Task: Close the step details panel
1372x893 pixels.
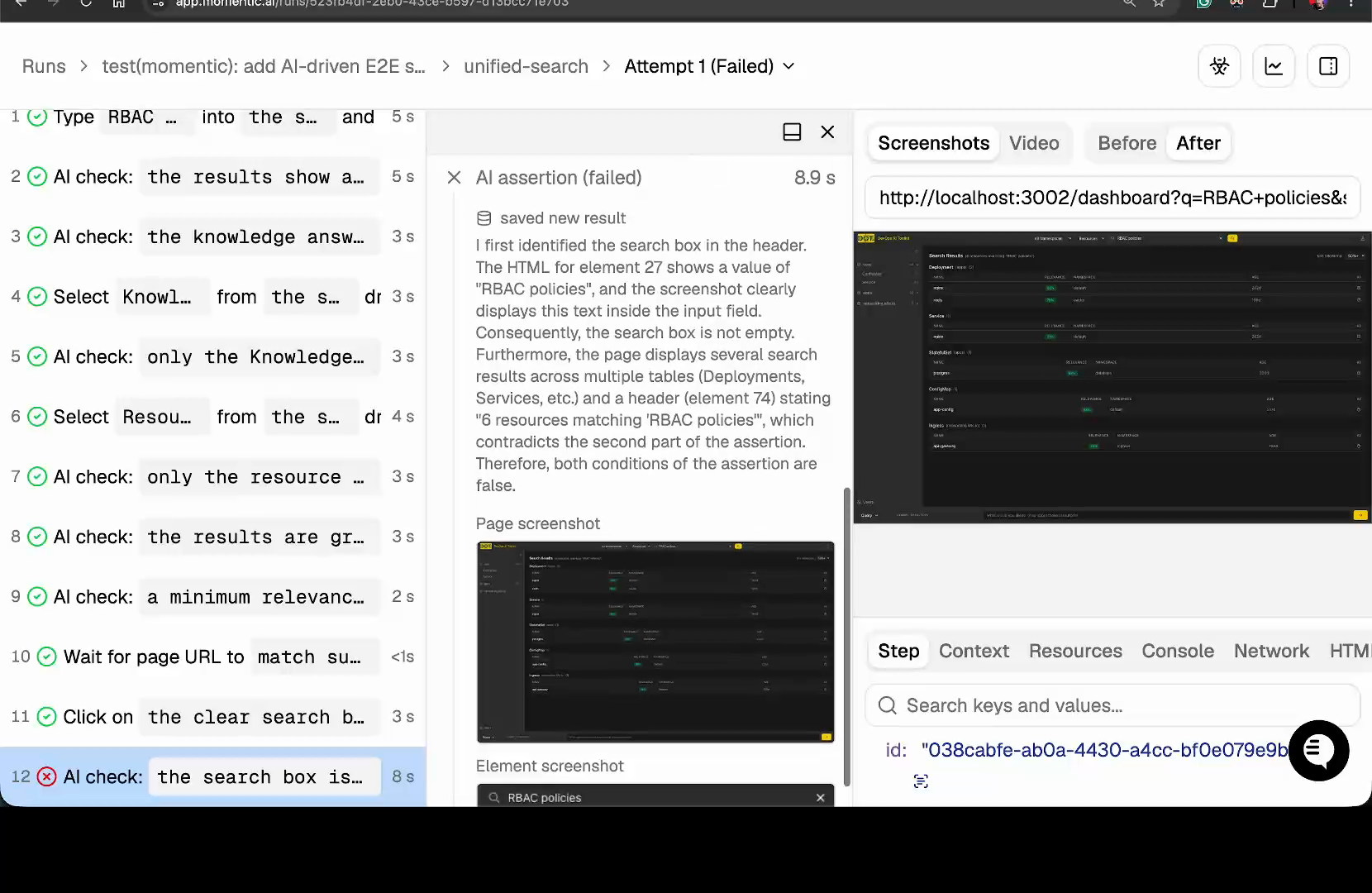Action: click(827, 132)
